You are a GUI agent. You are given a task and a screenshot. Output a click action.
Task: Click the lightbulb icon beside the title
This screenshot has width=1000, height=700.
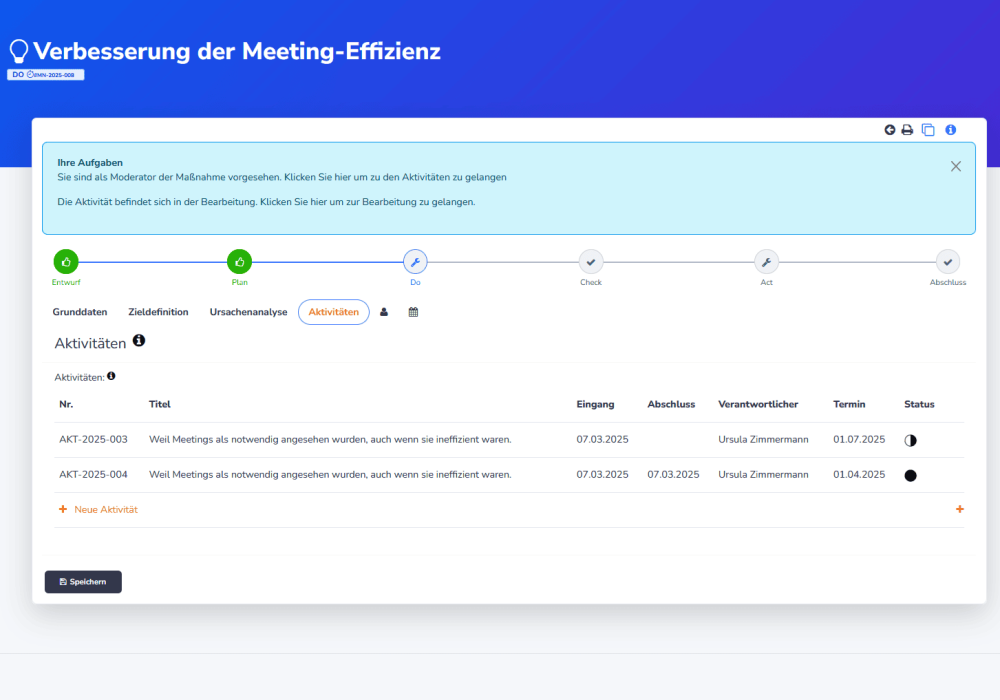[18, 51]
